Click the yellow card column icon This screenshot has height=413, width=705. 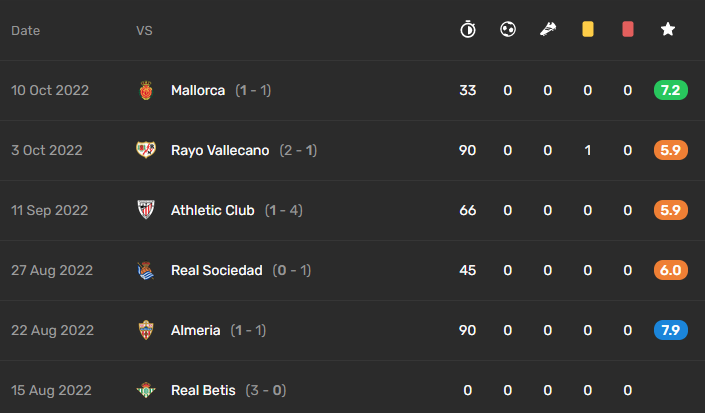click(588, 30)
